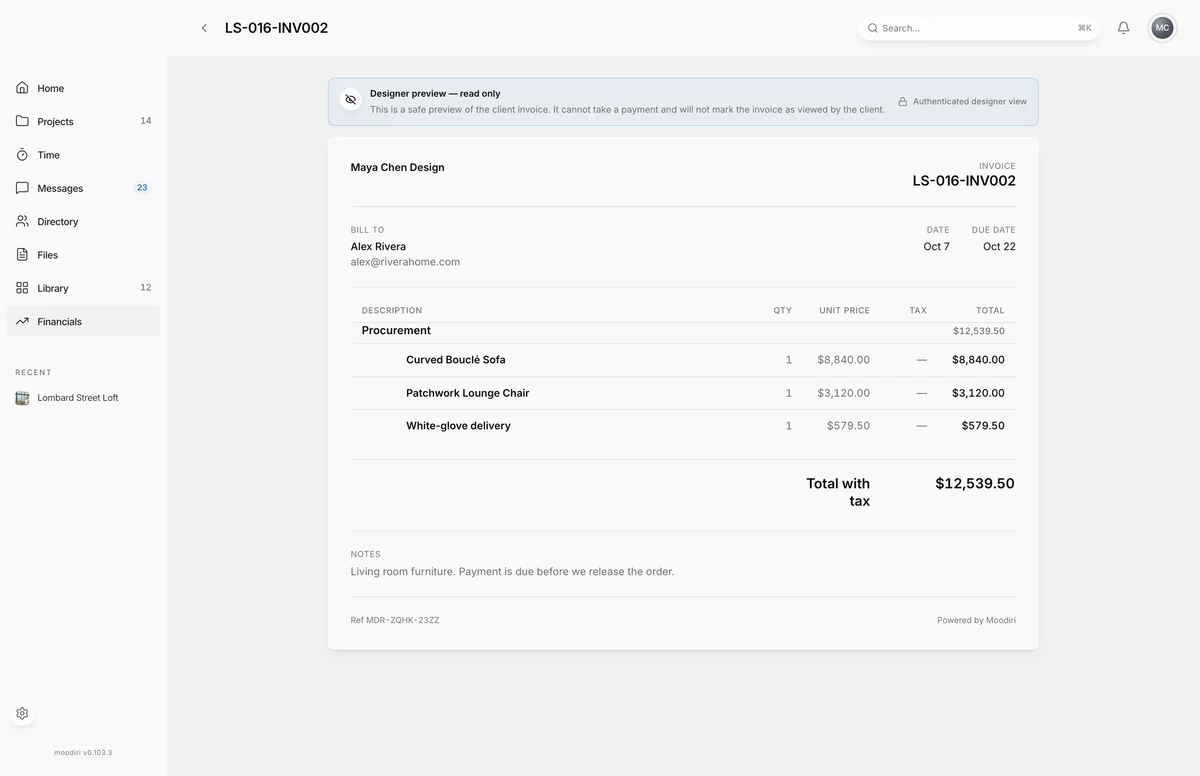Click the due date Oct 22
The image size is (1200, 776).
tap(999, 246)
